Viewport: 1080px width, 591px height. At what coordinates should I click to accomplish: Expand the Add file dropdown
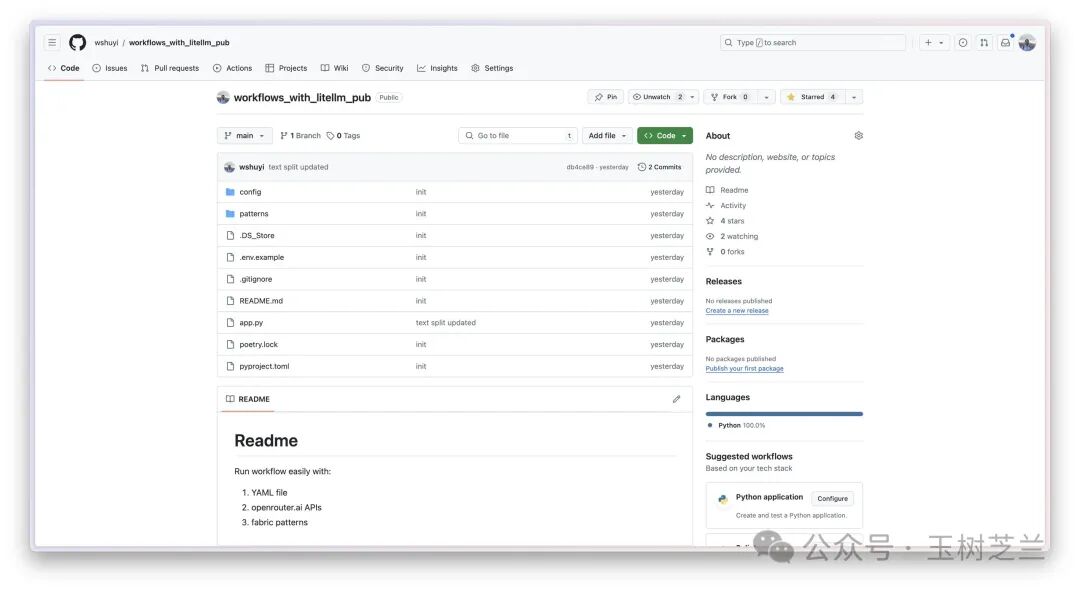pos(608,136)
